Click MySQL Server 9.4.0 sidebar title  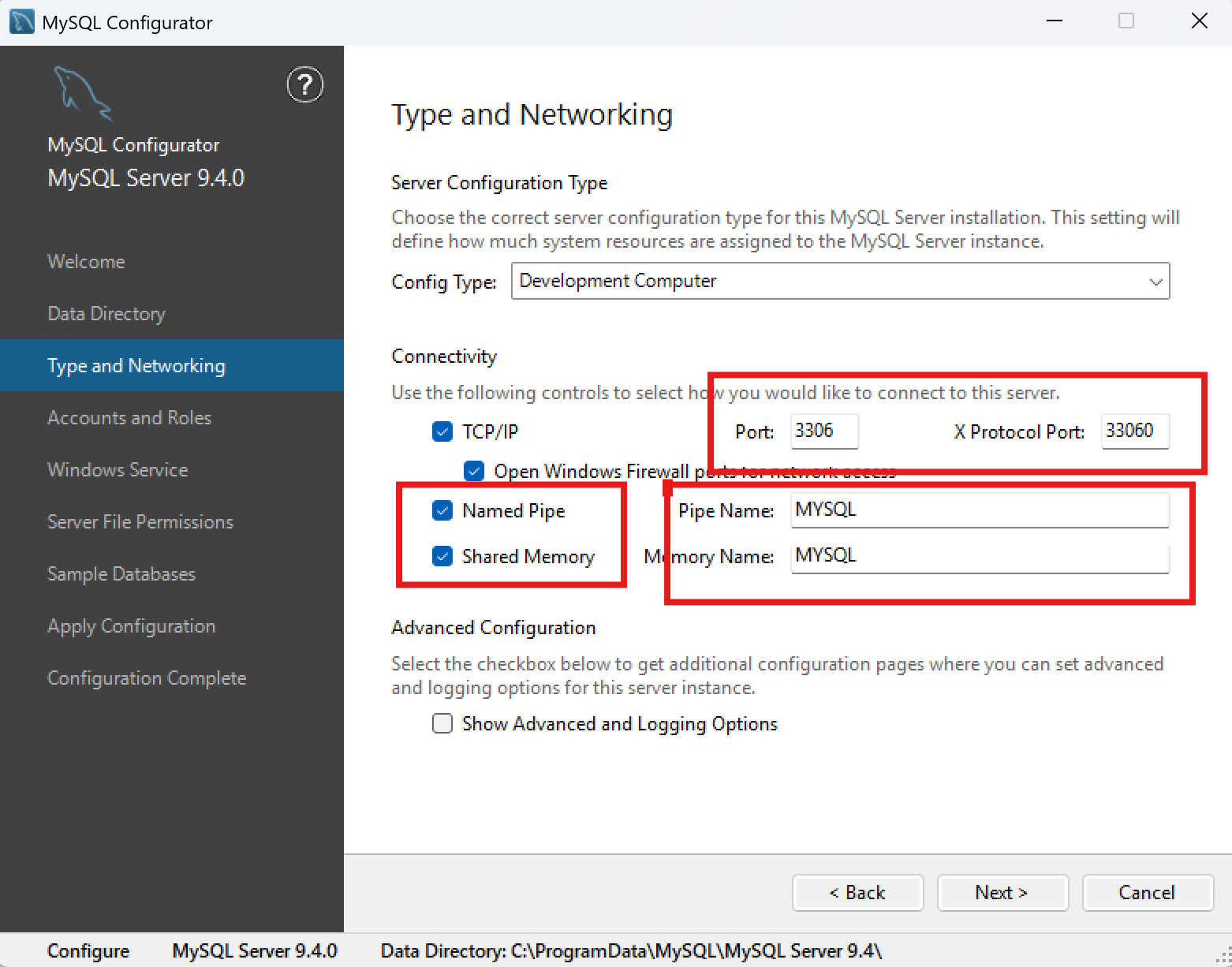pyautogui.click(x=146, y=178)
